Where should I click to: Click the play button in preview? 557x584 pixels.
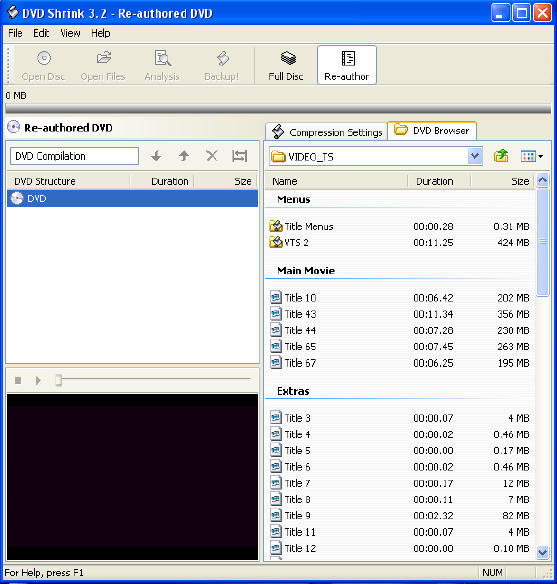38,381
